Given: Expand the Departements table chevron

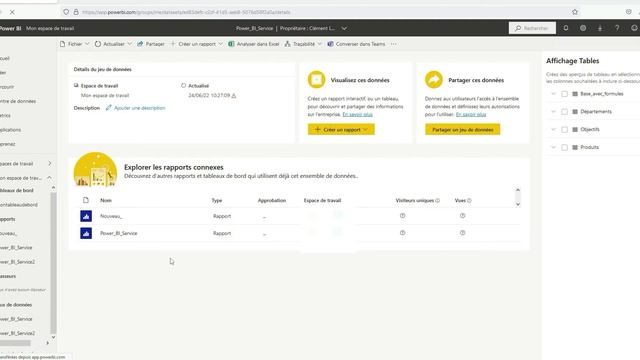Looking at the screenshot, I should (x=553, y=111).
